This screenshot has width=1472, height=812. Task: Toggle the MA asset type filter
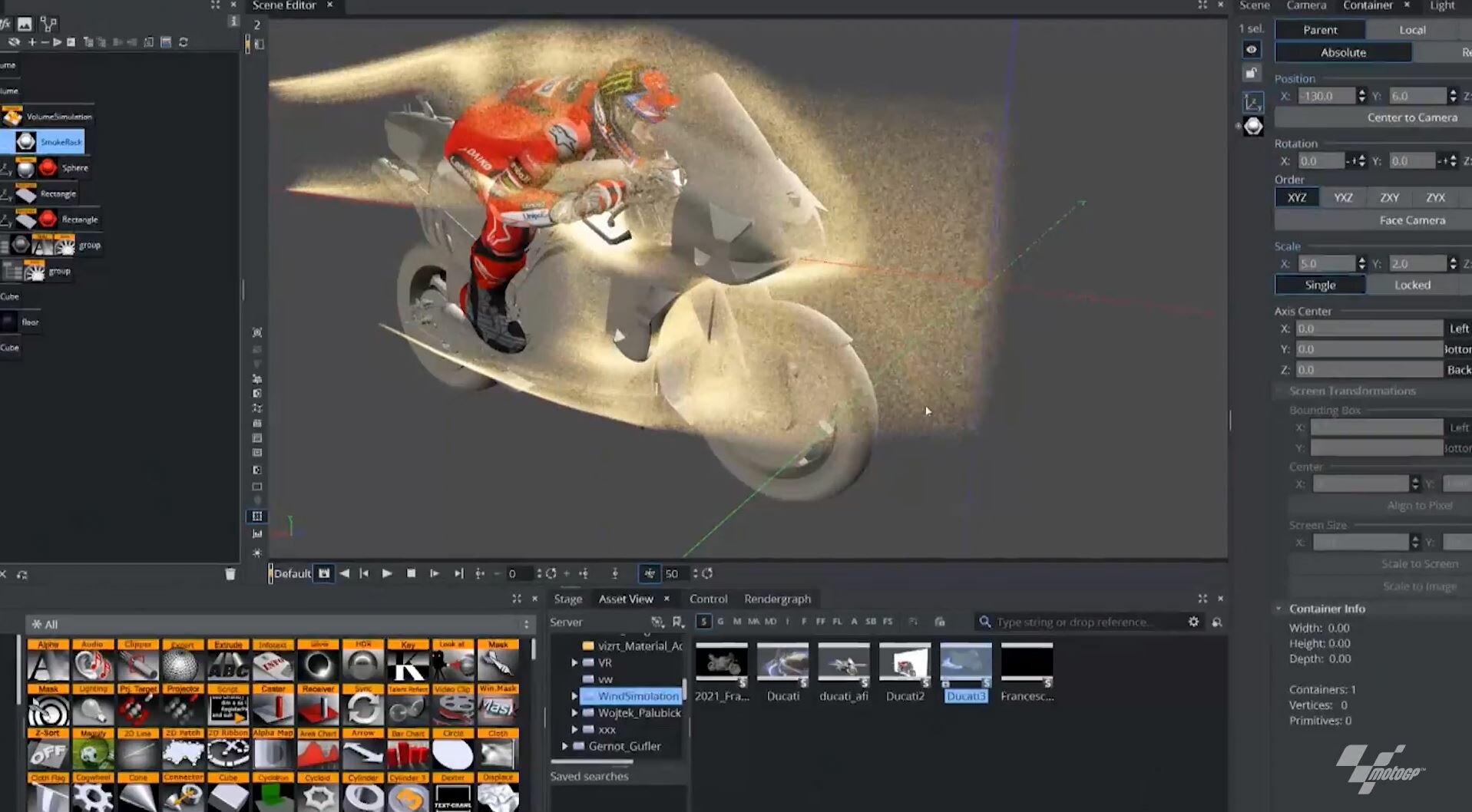click(x=753, y=622)
